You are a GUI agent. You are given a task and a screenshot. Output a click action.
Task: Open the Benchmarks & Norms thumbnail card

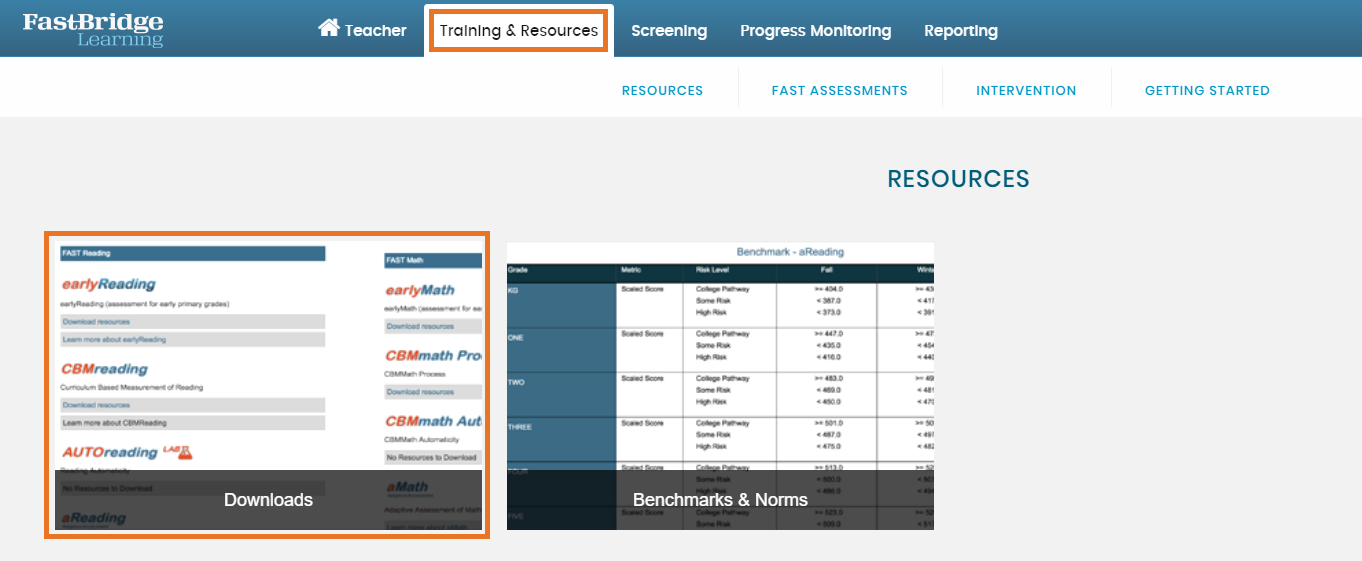pos(720,385)
